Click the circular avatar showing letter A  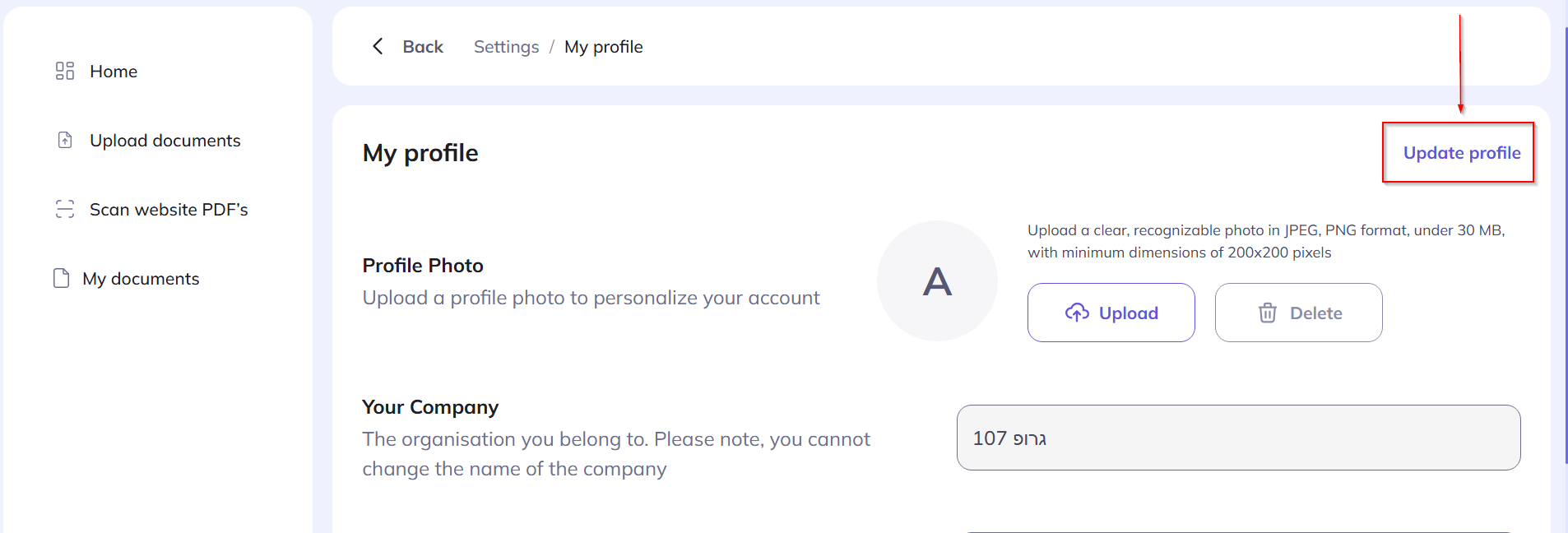click(x=937, y=280)
